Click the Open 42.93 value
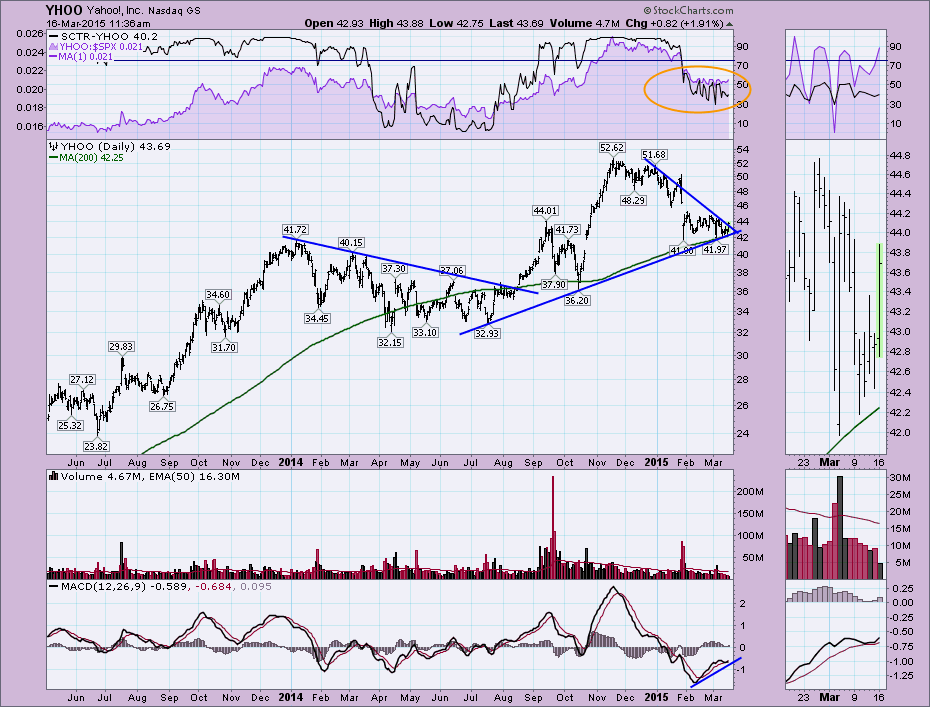The width and height of the screenshot is (930, 707). pos(333,23)
